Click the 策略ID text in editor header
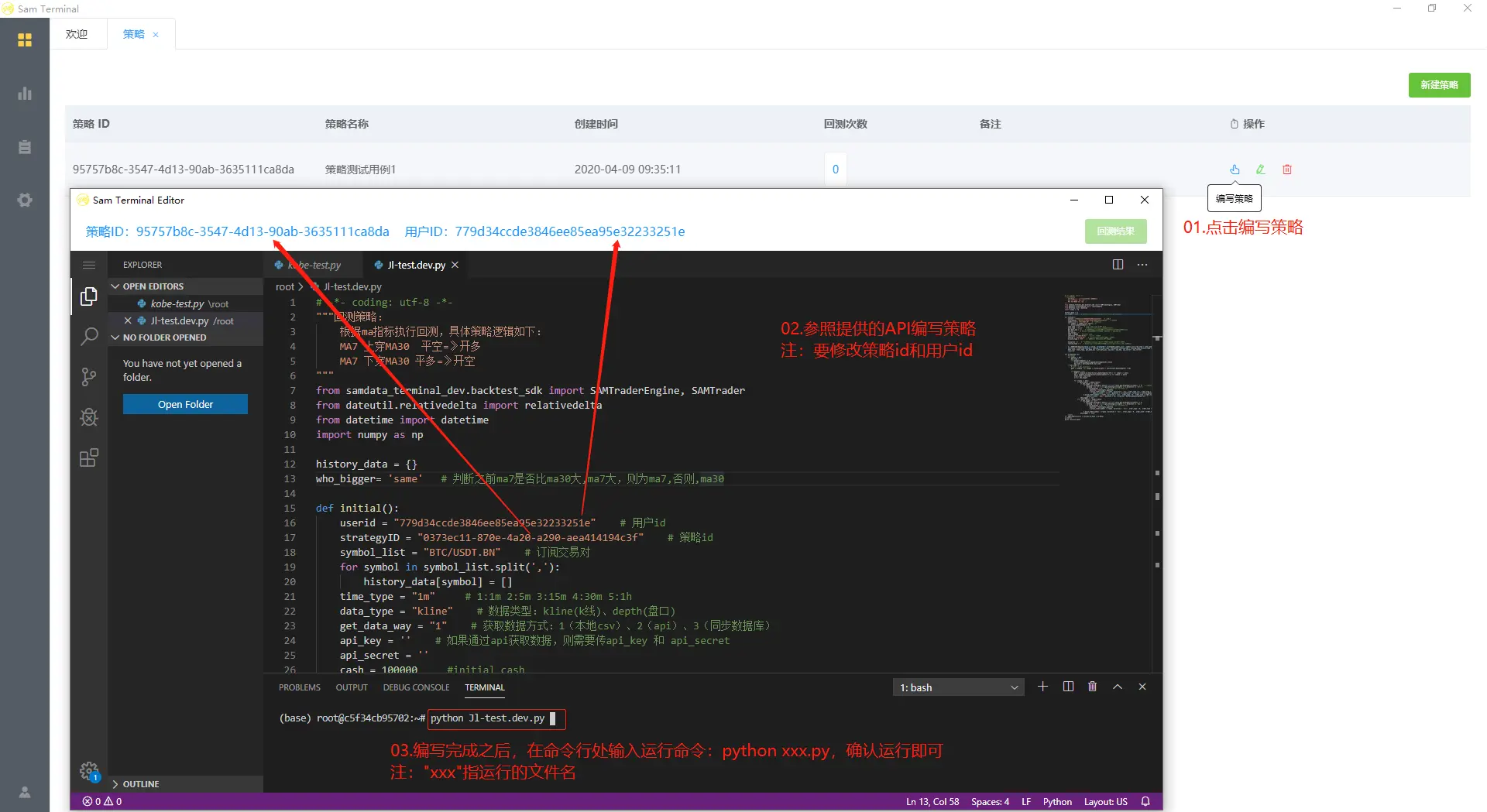1487x812 pixels. [237, 231]
